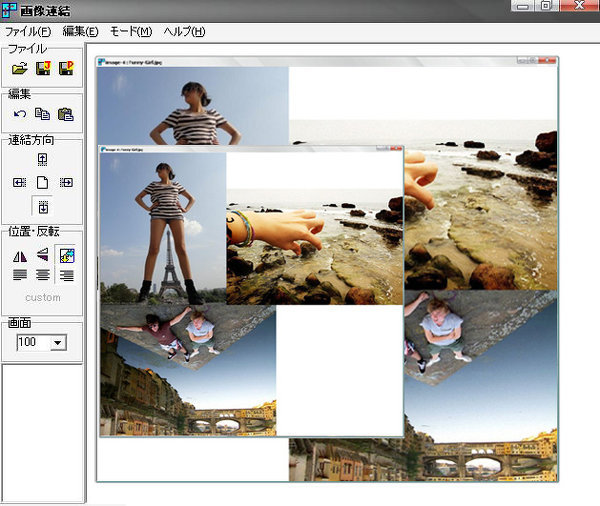Screen dimensions: 600x506
Task: Click the save as PNG disk icon
Action: 66,69
